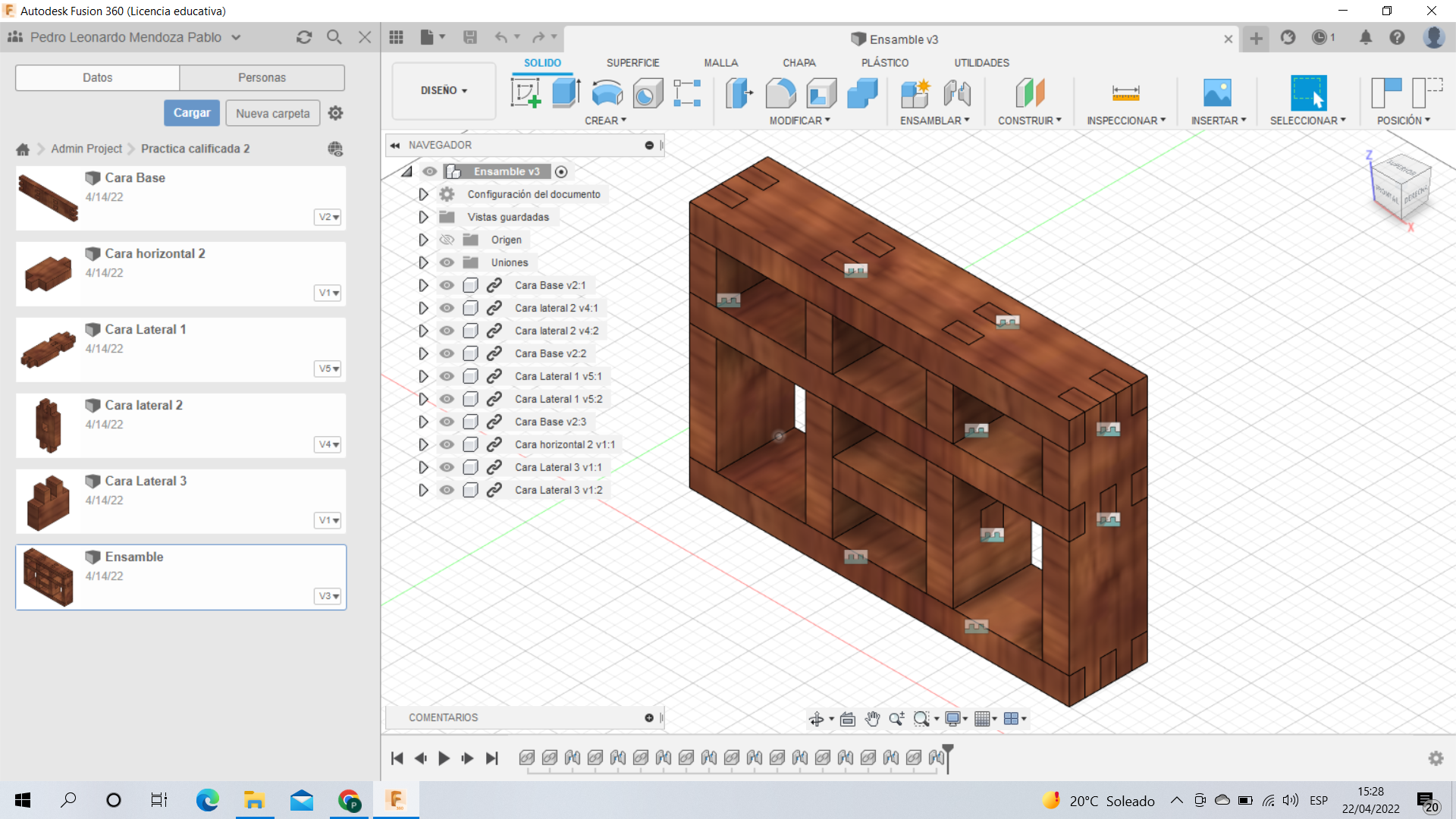Hide Cara Base v2:1 component
The image size is (1456, 819).
pyautogui.click(x=447, y=285)
